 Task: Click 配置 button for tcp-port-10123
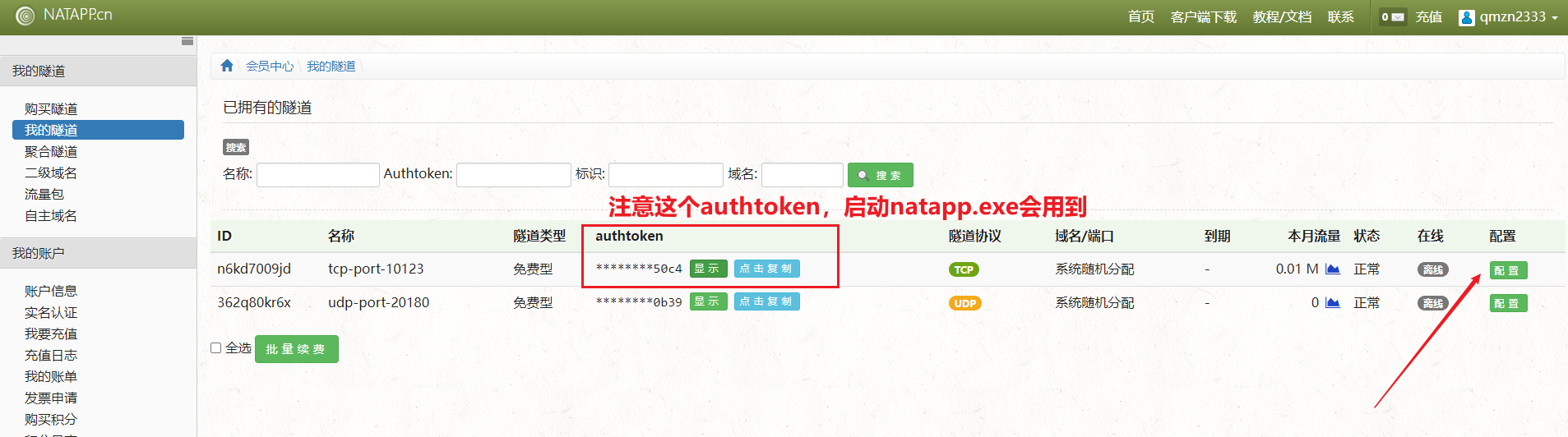(1508, 270)
